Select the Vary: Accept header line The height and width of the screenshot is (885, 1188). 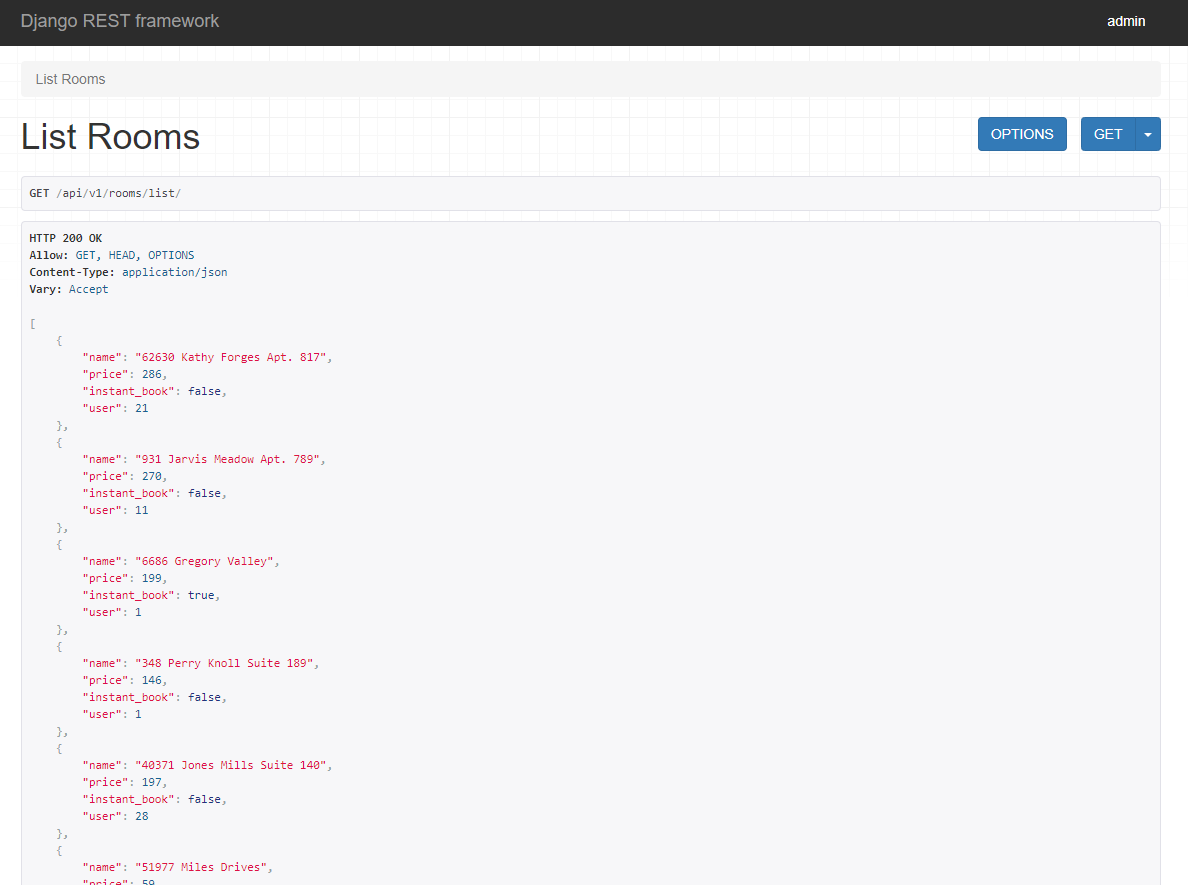[60, 288]
